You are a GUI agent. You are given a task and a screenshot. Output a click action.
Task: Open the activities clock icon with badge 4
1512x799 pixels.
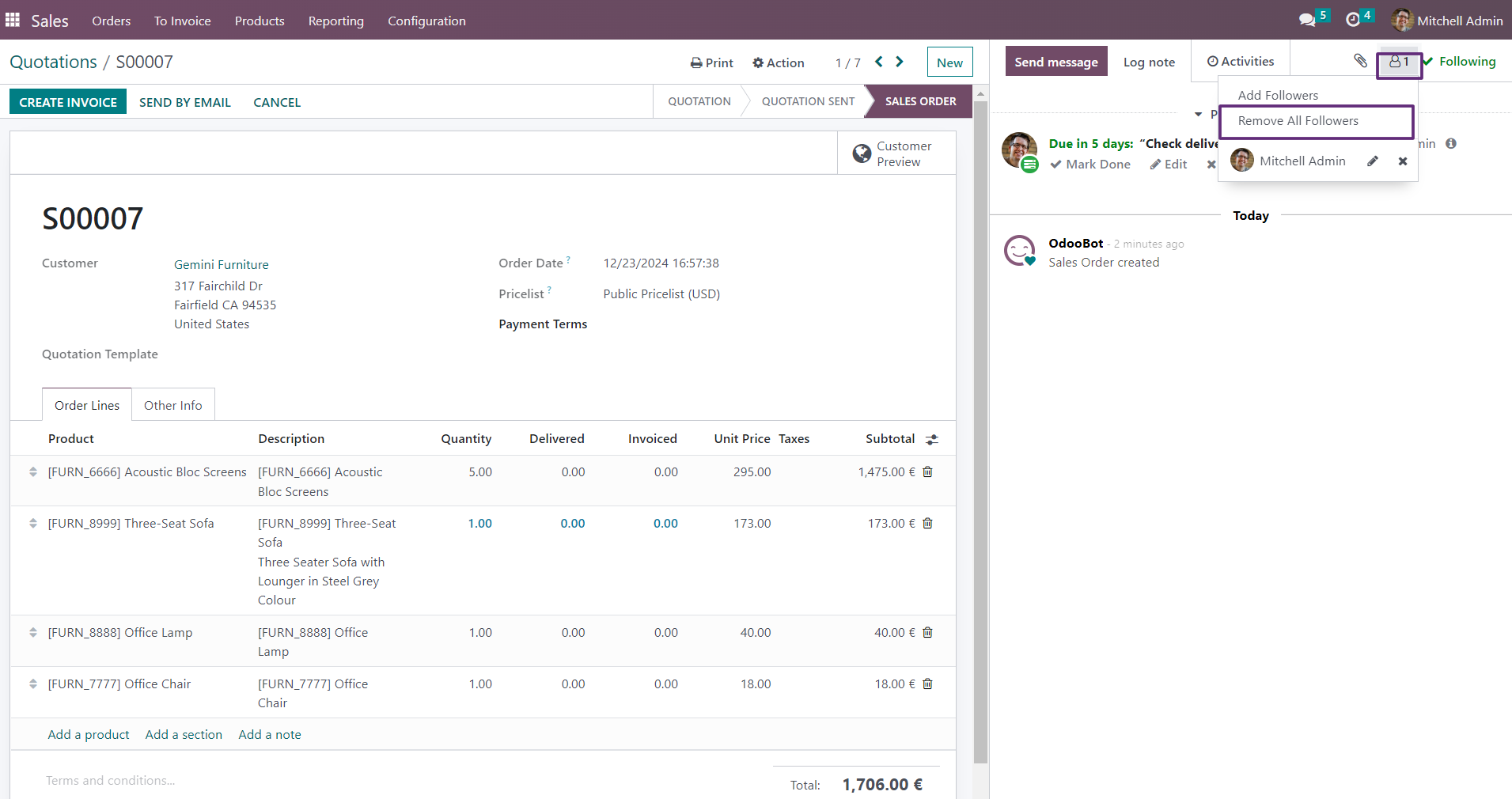(x=1359, y=19)
